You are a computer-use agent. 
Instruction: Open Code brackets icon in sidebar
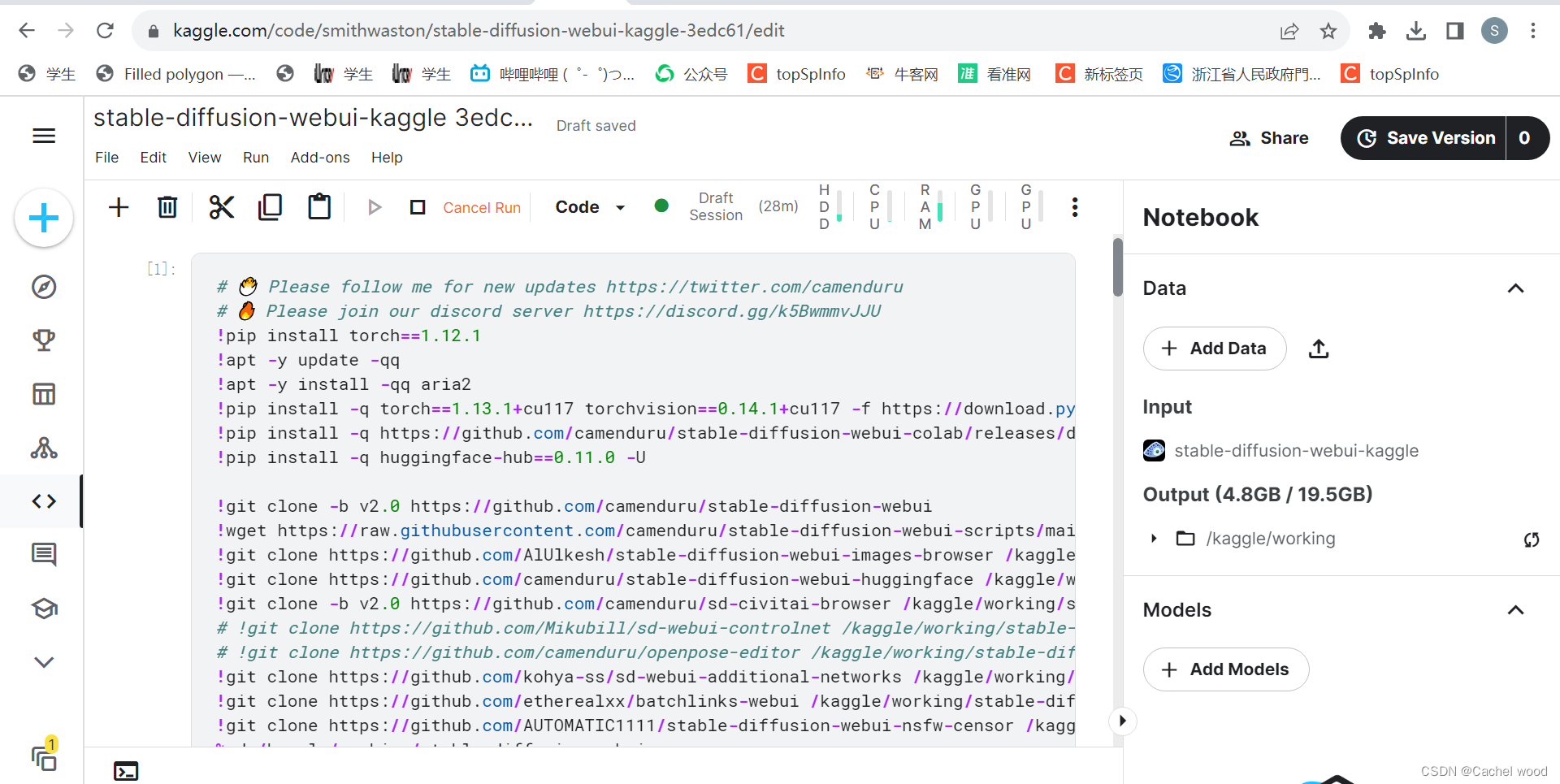click(44, 501)
